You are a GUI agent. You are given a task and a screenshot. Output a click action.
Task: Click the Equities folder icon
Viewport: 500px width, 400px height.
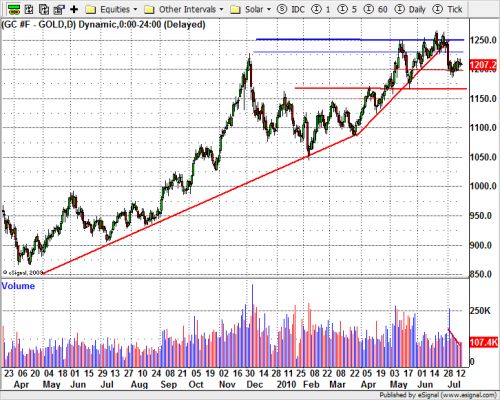91,9
